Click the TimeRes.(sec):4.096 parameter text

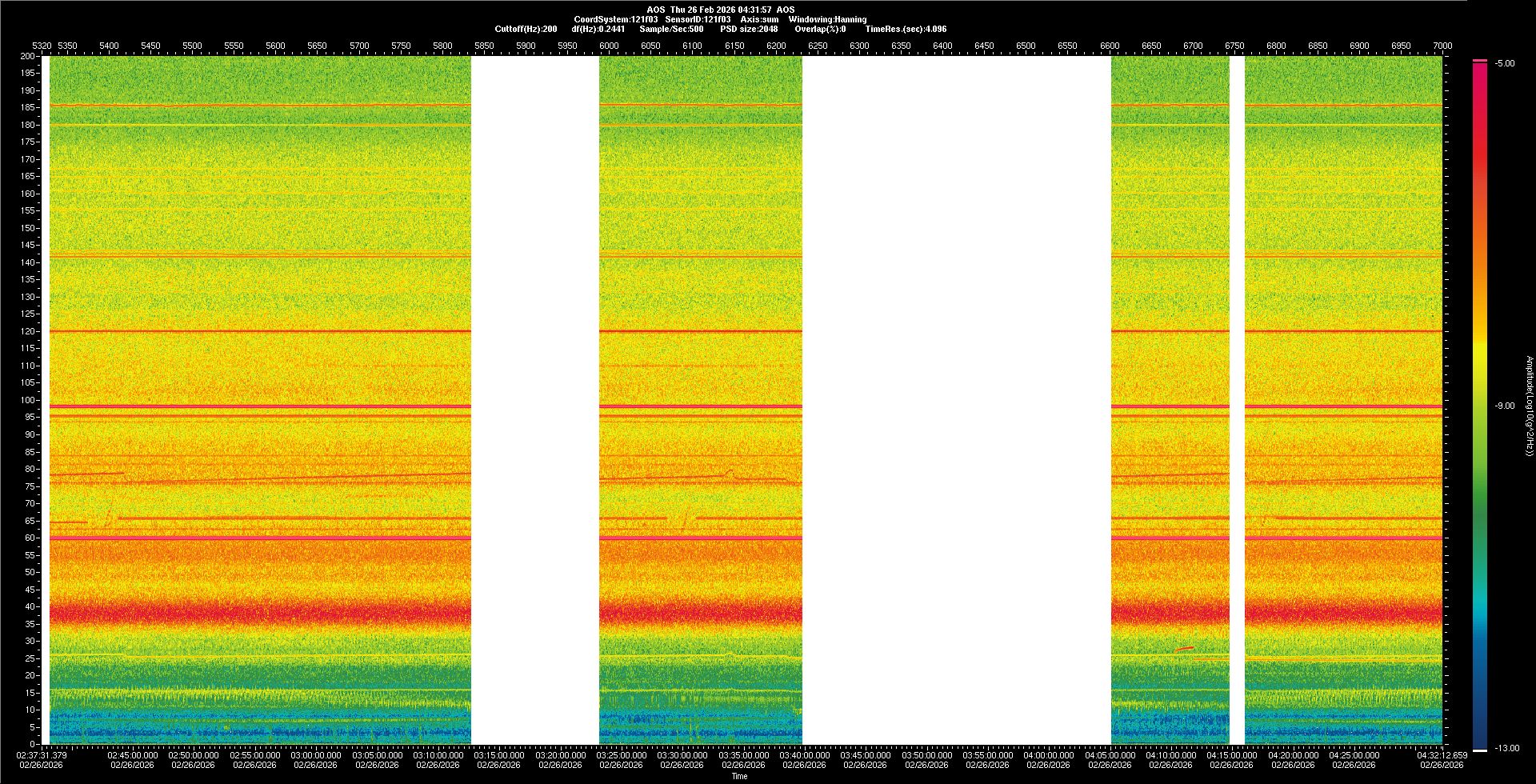(906, 29)
